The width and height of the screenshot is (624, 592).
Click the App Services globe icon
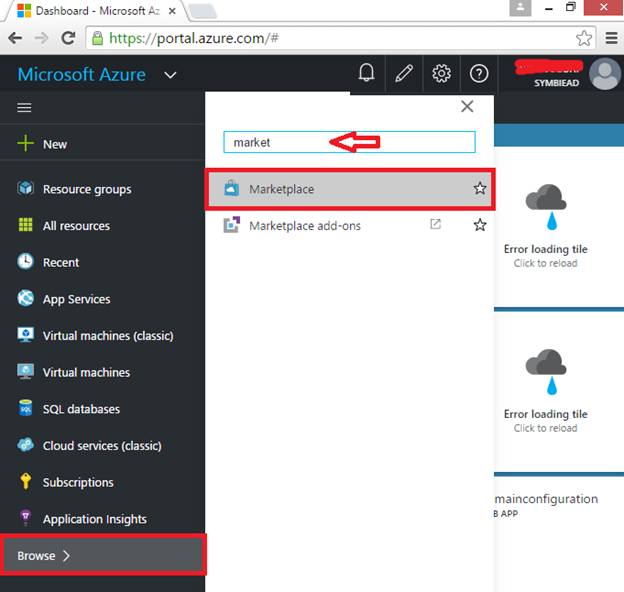point(25,298)
